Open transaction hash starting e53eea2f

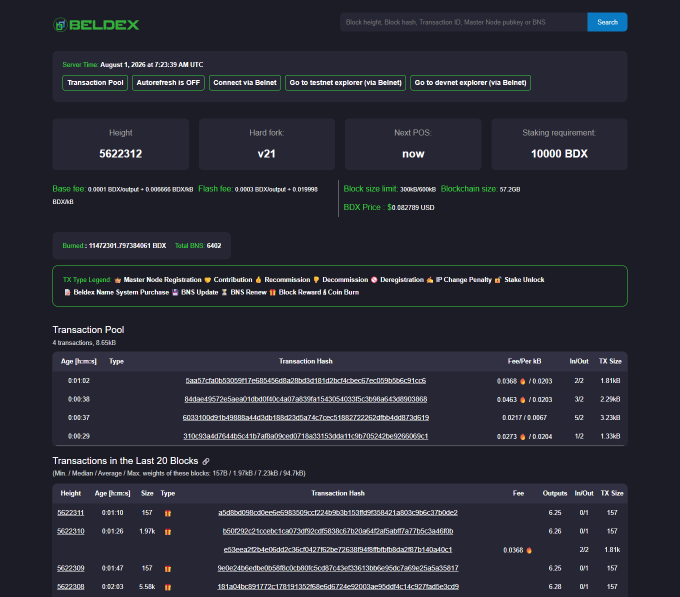338,550
